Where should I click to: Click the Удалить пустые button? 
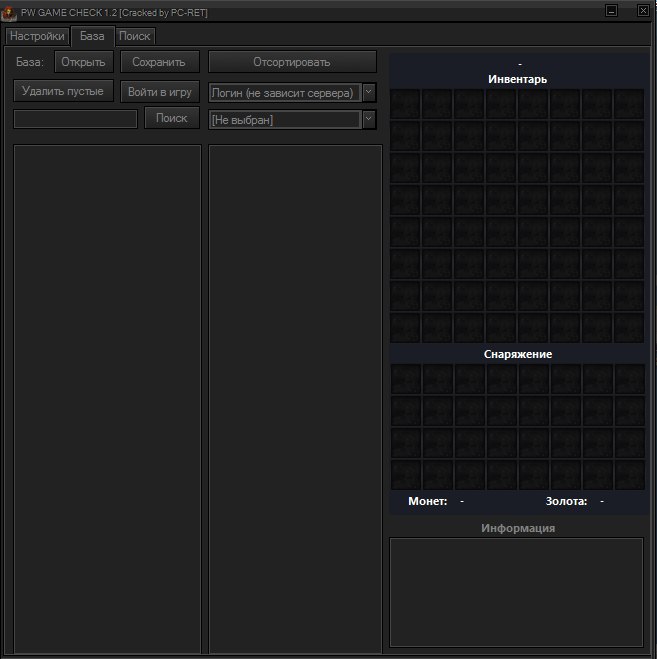click(63, 91)
